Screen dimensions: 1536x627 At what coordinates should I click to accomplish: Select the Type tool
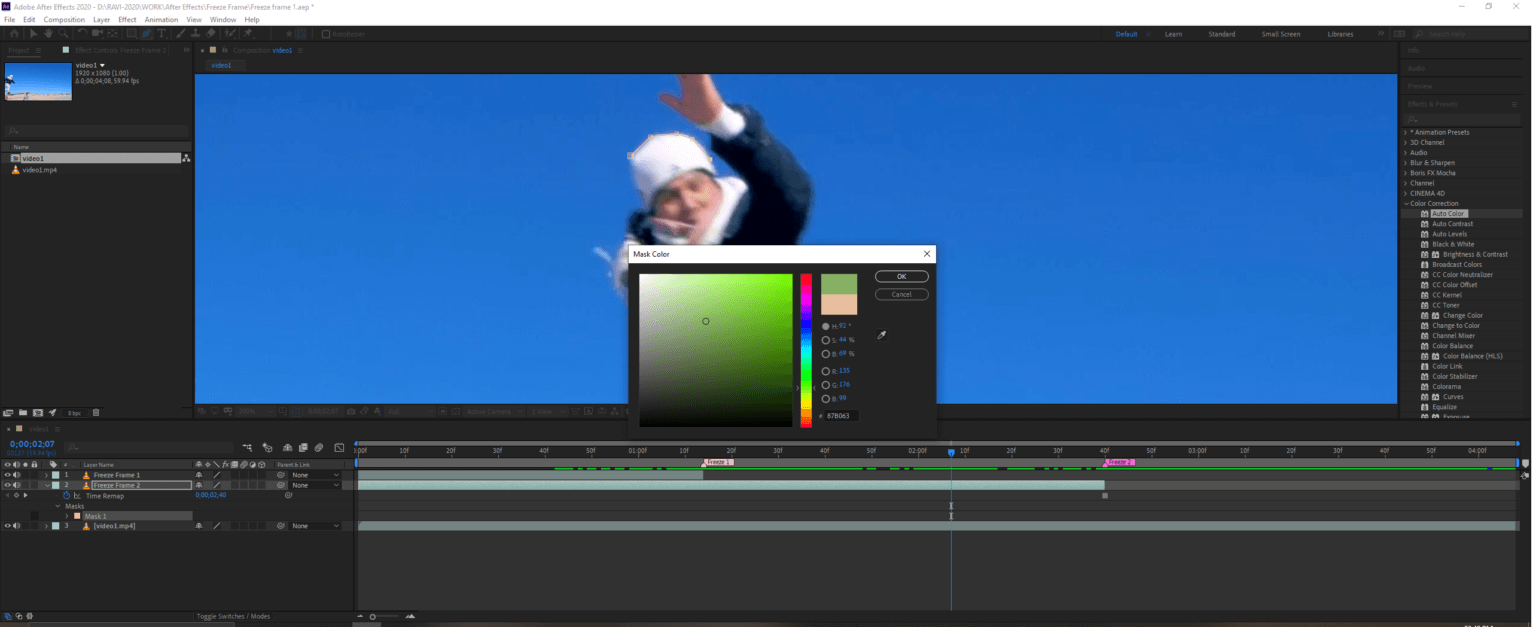tap(161, 33)
